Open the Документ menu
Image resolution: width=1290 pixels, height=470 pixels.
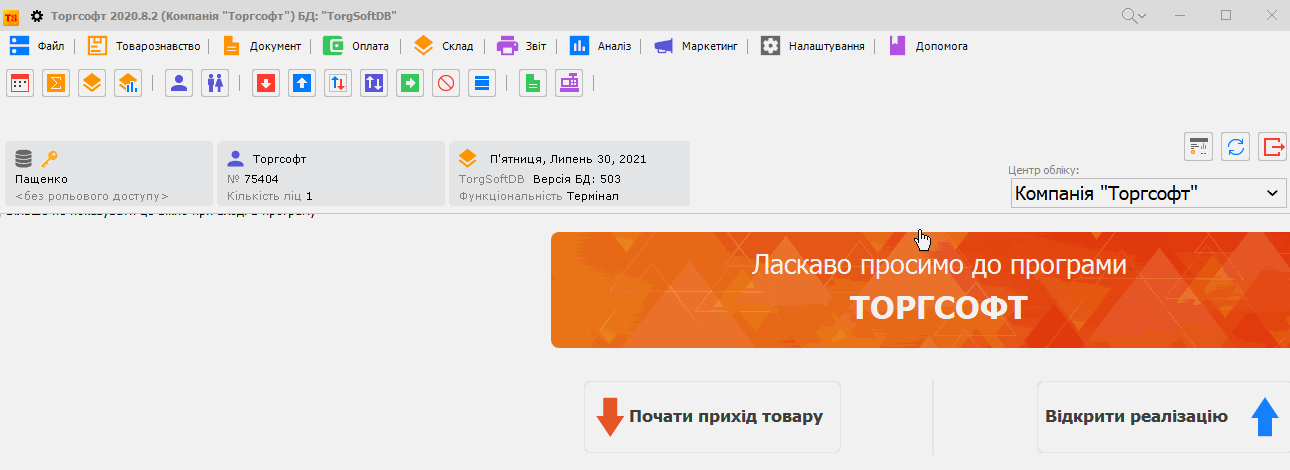point(261,46)
